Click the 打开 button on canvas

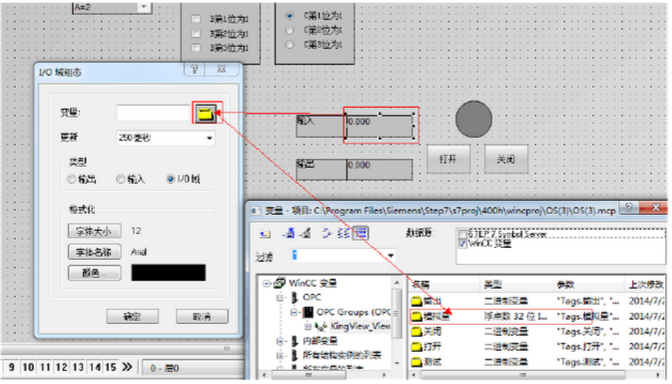(x=448, y=159)
